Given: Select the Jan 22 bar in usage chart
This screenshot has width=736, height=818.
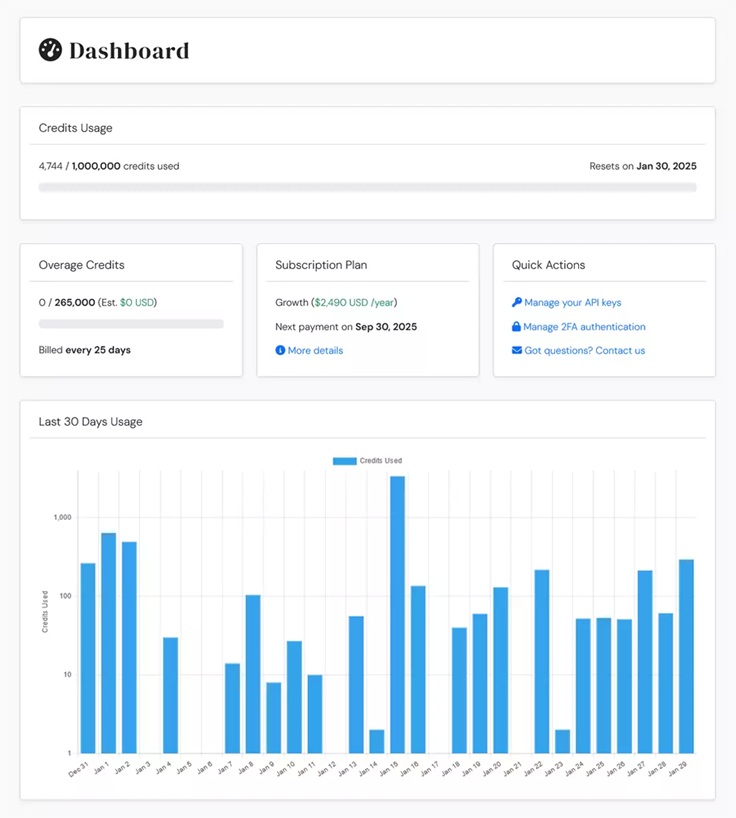Looking at the screenshot, I should [542, 661].
